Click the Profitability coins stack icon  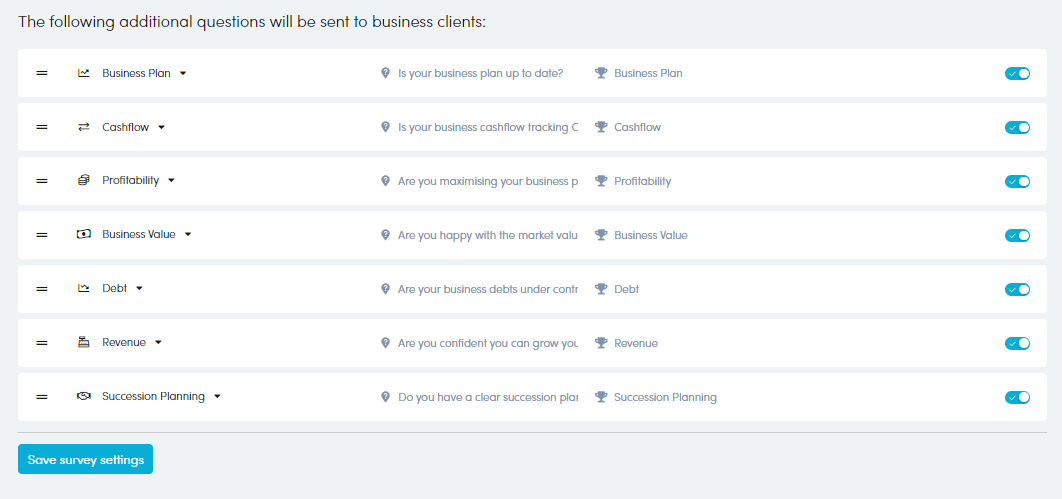[84, 181]
